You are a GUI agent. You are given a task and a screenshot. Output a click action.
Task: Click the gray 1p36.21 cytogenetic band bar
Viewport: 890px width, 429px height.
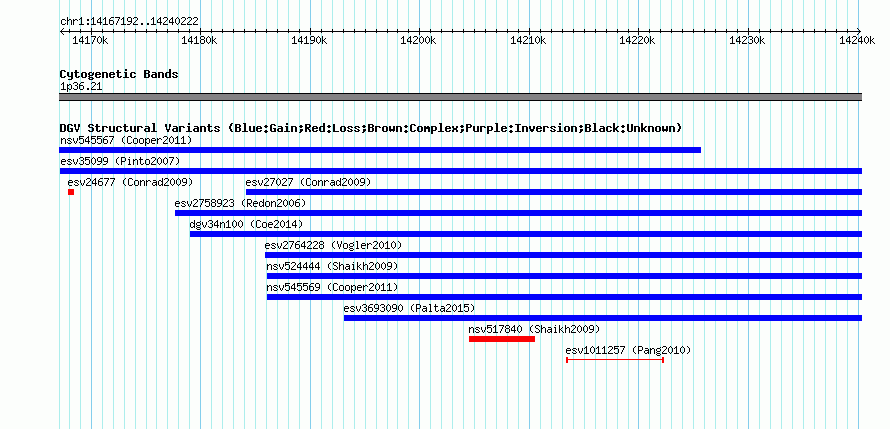[x=460, y=97]
